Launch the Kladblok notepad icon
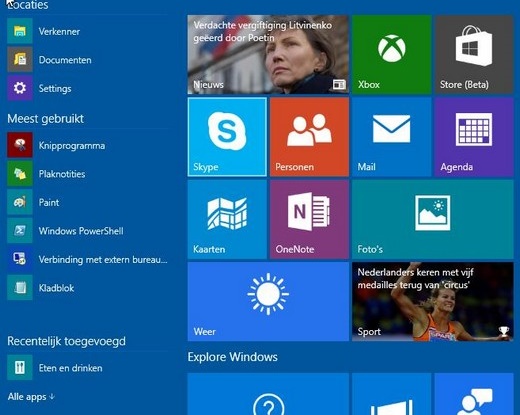The height and width of the screenshot is (415, 520). [x=20, y=288]
